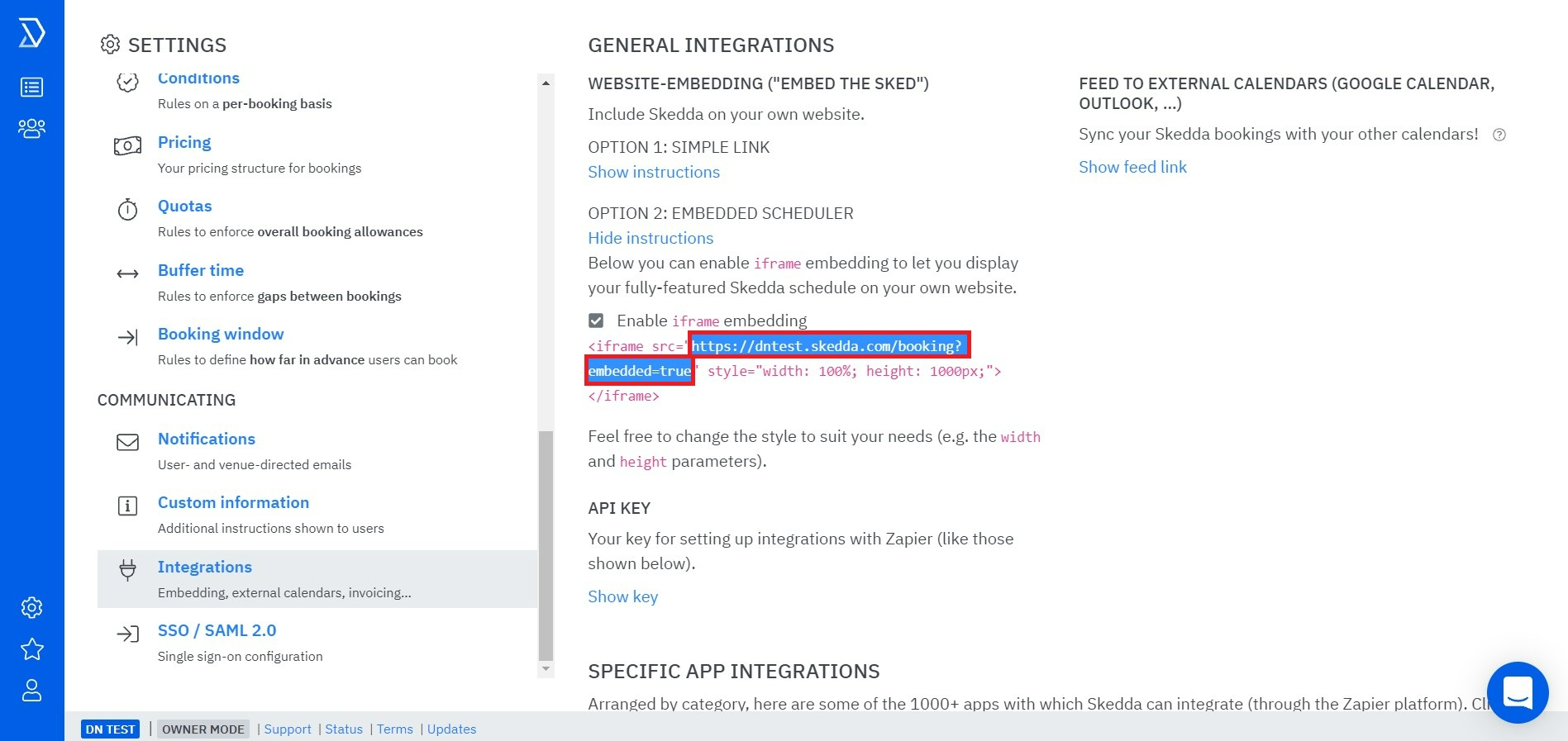Click the Skedda logo in the sidebar

point(31,33)
